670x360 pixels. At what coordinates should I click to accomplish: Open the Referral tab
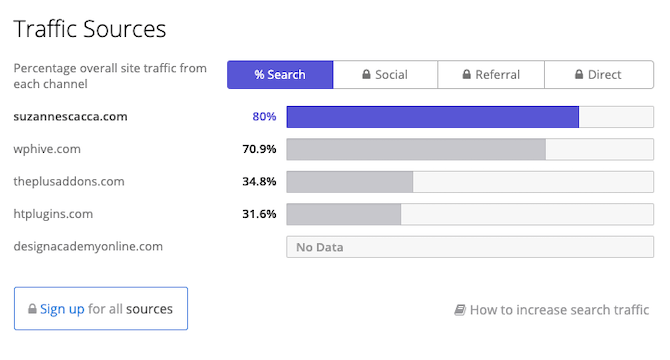point(491,75)
